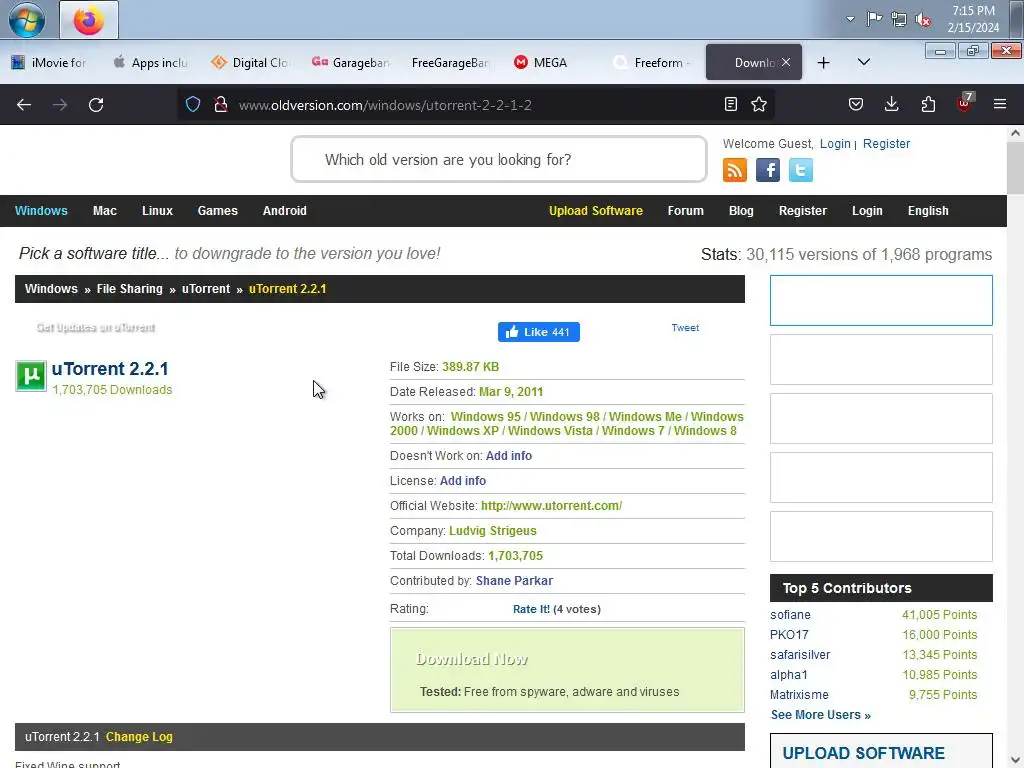Open a new tab with plus button
Image resolution: width=1024 pixels, height=768 pixels.
pos(824,63)
